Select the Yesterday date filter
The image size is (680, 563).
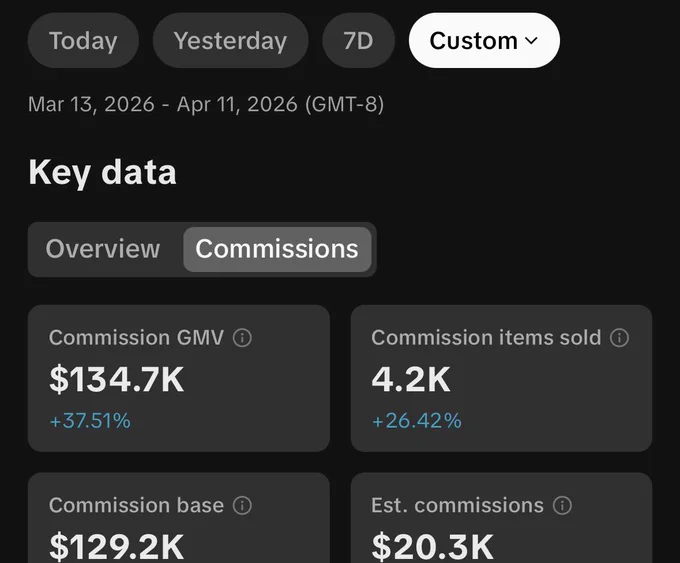[230, 40]
